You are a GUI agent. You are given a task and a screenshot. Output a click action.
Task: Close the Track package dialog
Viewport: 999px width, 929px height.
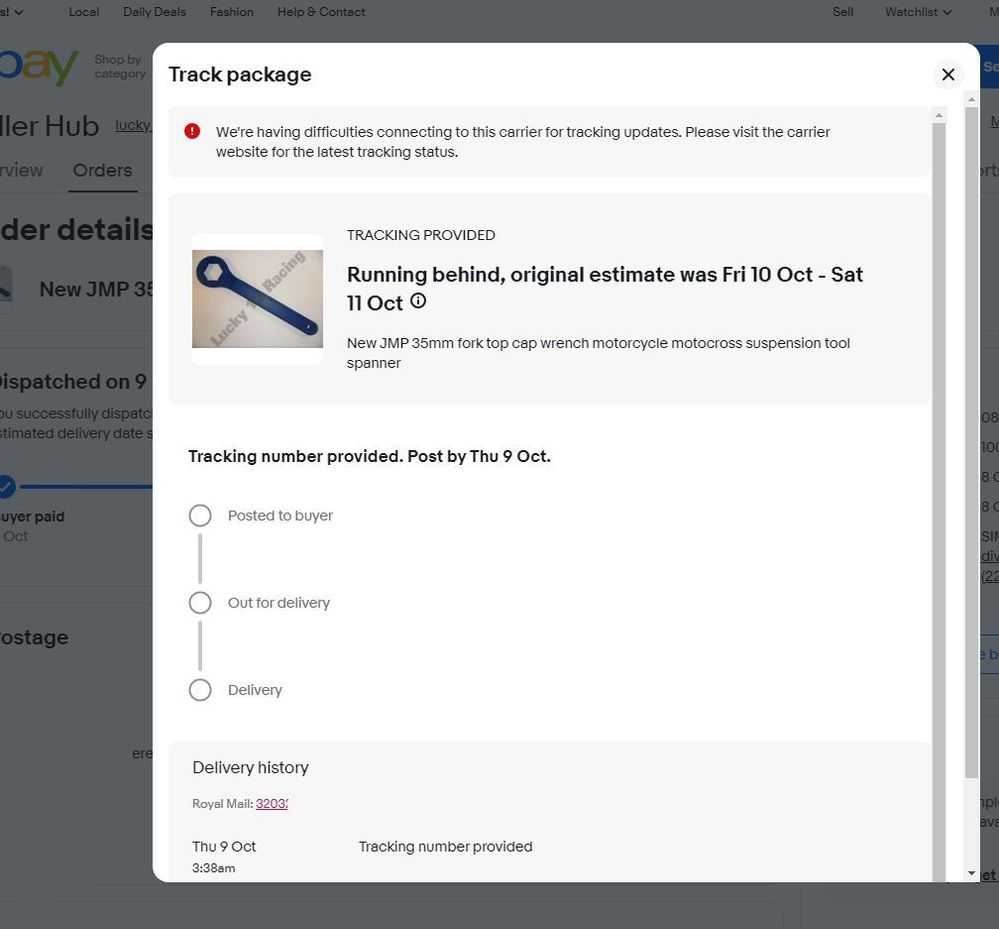[x=948, y=75]
